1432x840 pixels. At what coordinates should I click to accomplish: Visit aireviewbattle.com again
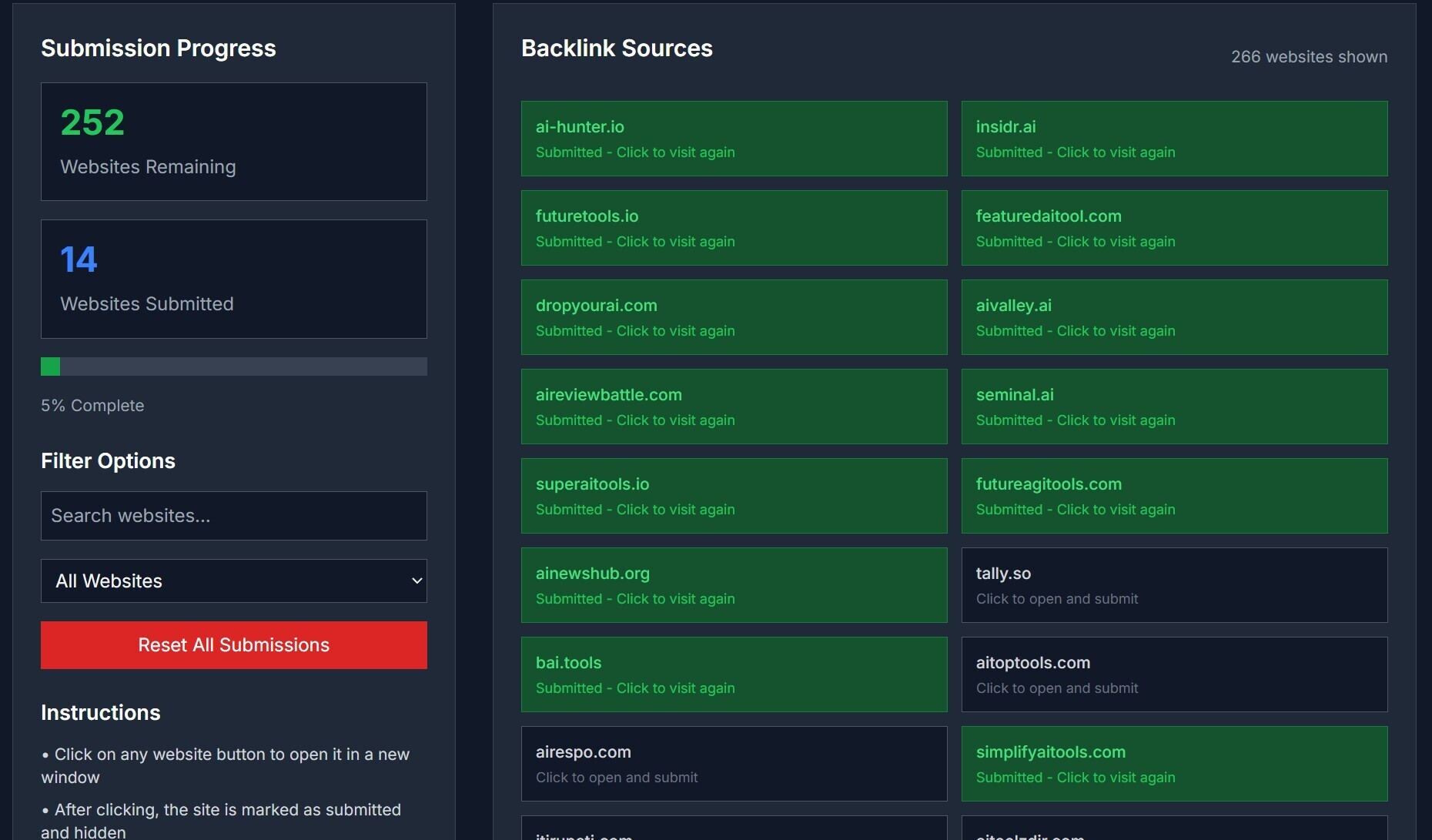coord(734,407)
